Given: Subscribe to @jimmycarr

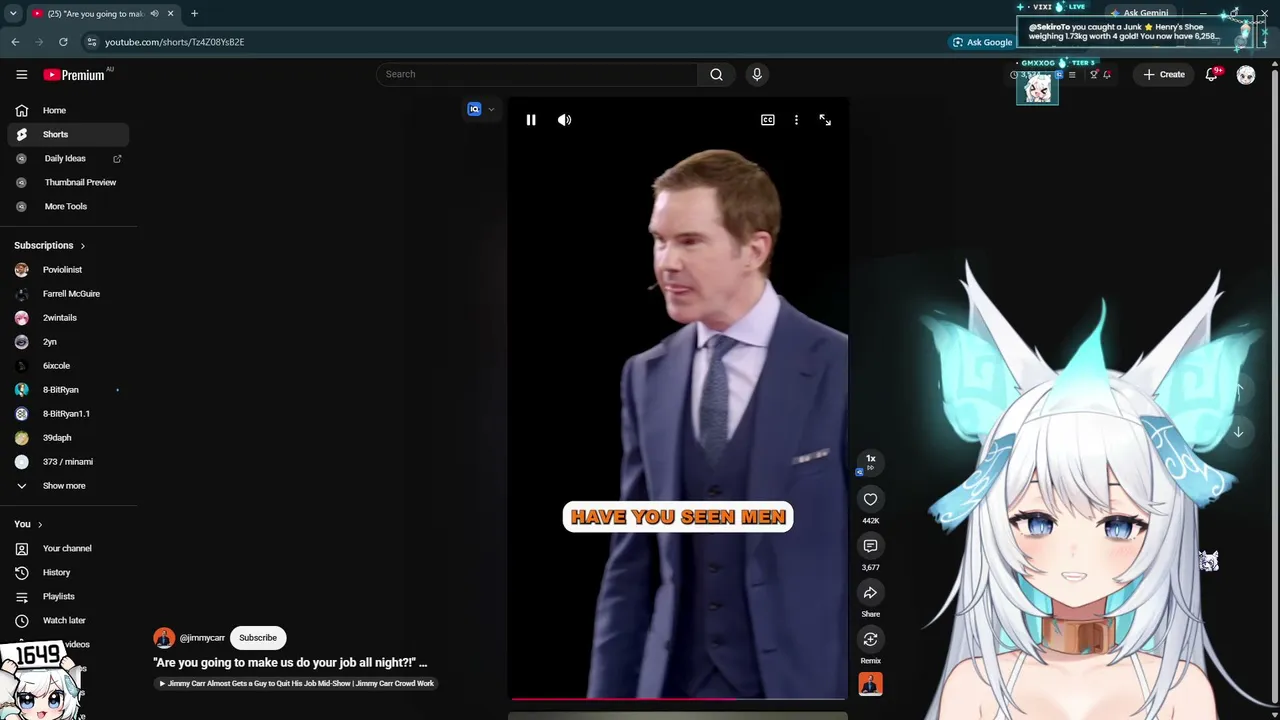Looking at the screenshot, I should (x=258, y=638).
